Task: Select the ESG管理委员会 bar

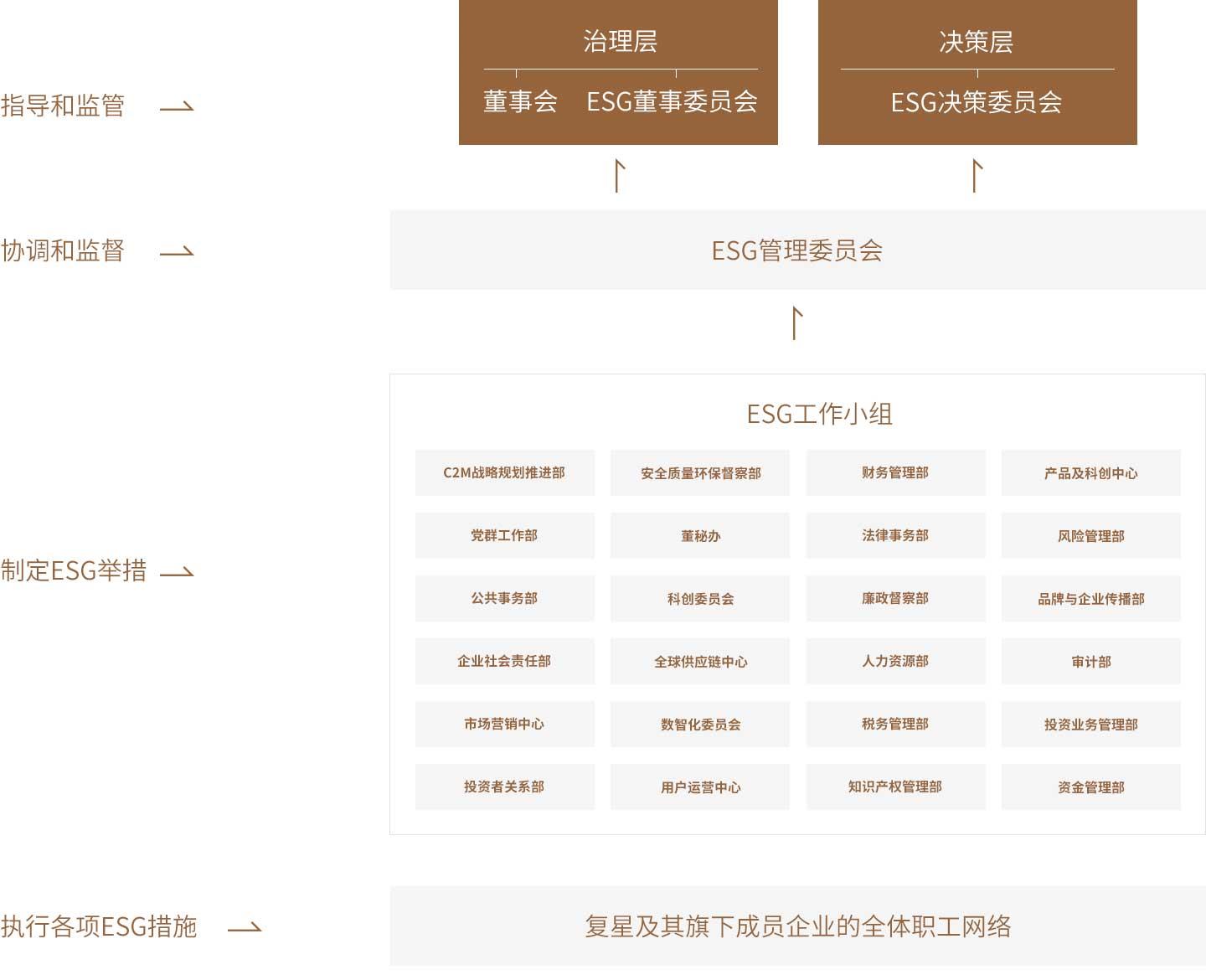Action: [x=796, y=250]
